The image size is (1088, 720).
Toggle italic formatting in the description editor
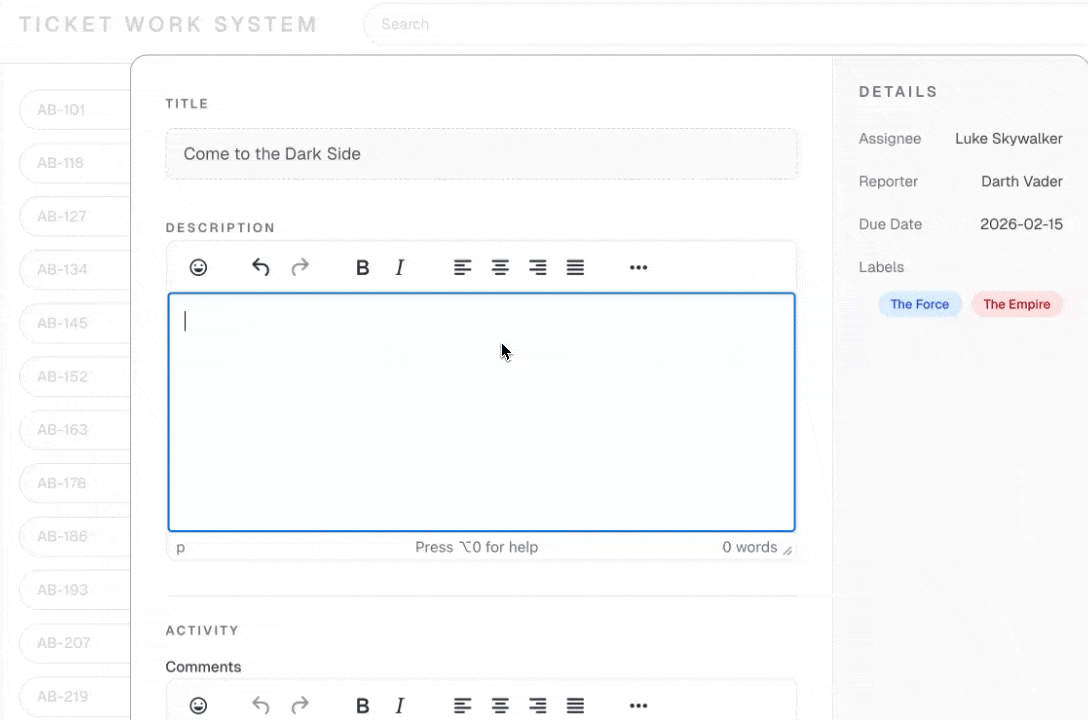[399, 267]
